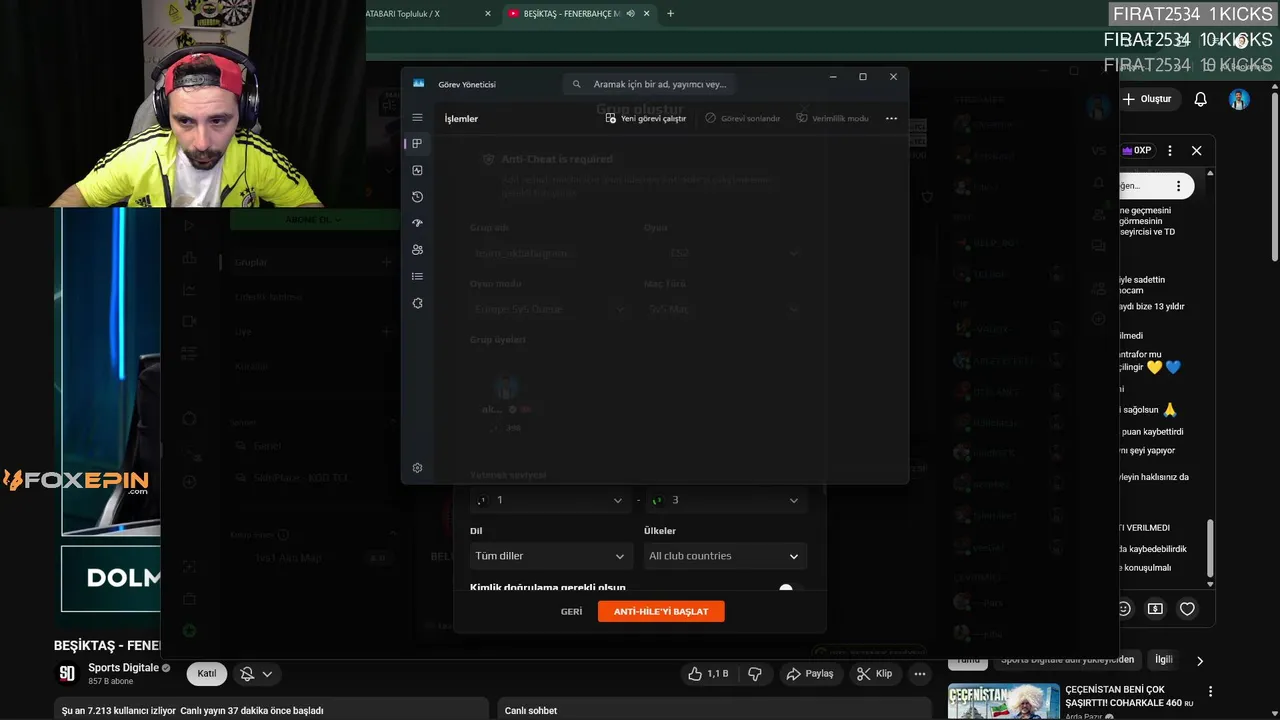Like the video with 1,1 B likes
Viewport: 1280px width, 720px height.
click(x=708, y=674)
